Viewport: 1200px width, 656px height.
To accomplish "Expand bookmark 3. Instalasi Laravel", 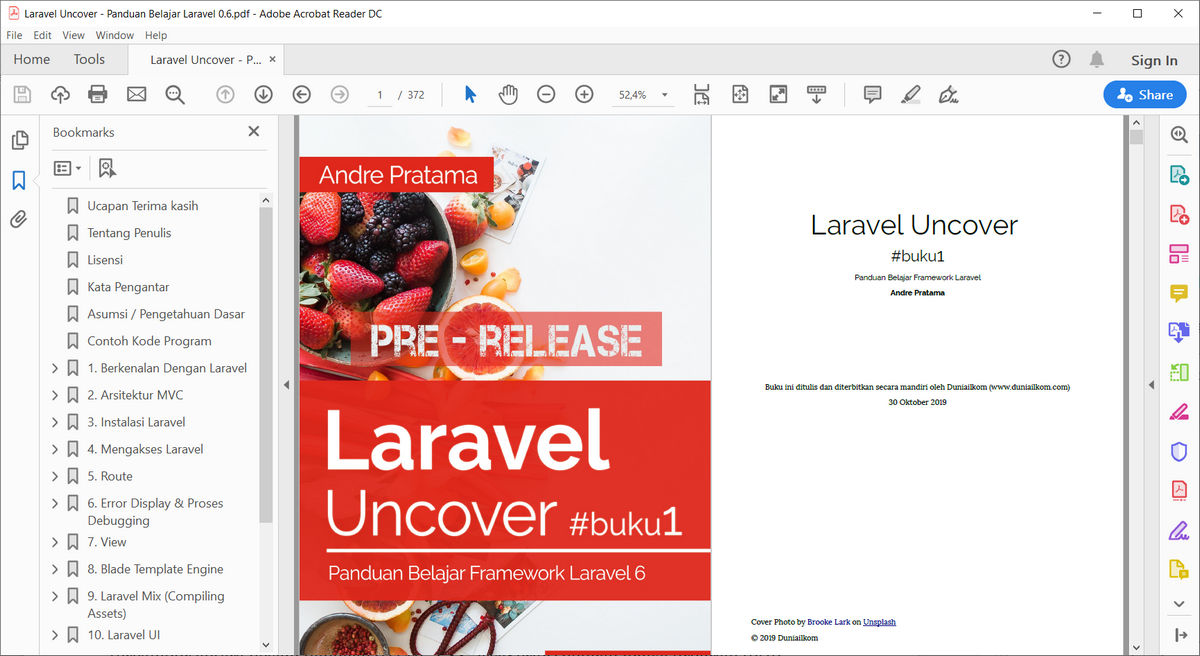I will [55, 422].
